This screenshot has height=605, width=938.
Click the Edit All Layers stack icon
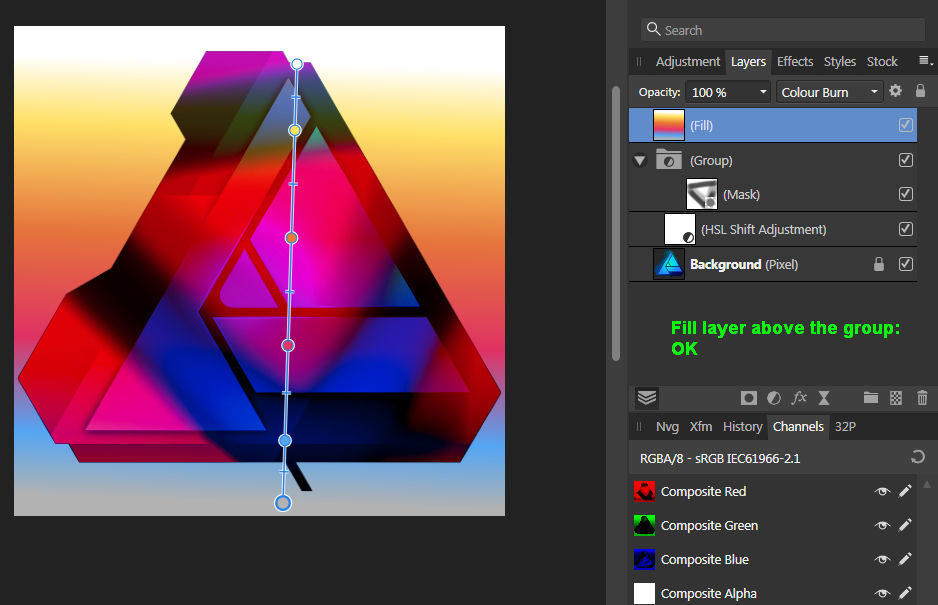[647, 398]
